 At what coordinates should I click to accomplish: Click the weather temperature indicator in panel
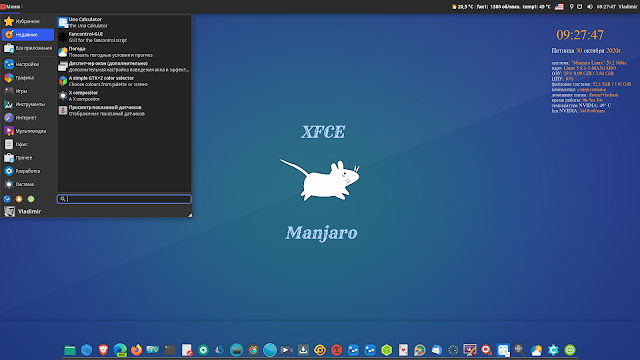tap(462, 7)
